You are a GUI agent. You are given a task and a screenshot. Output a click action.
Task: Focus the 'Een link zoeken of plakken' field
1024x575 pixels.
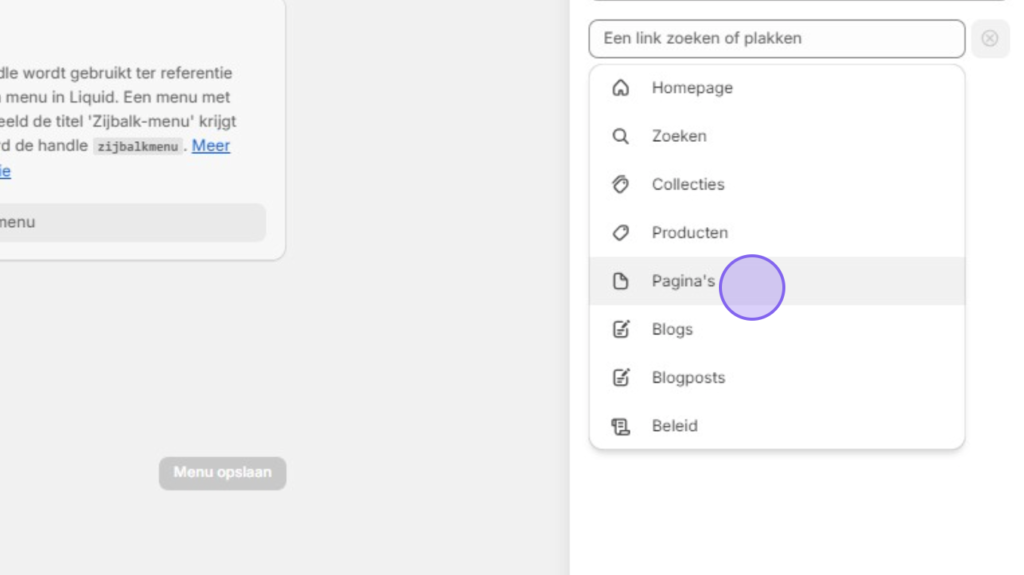776,39
